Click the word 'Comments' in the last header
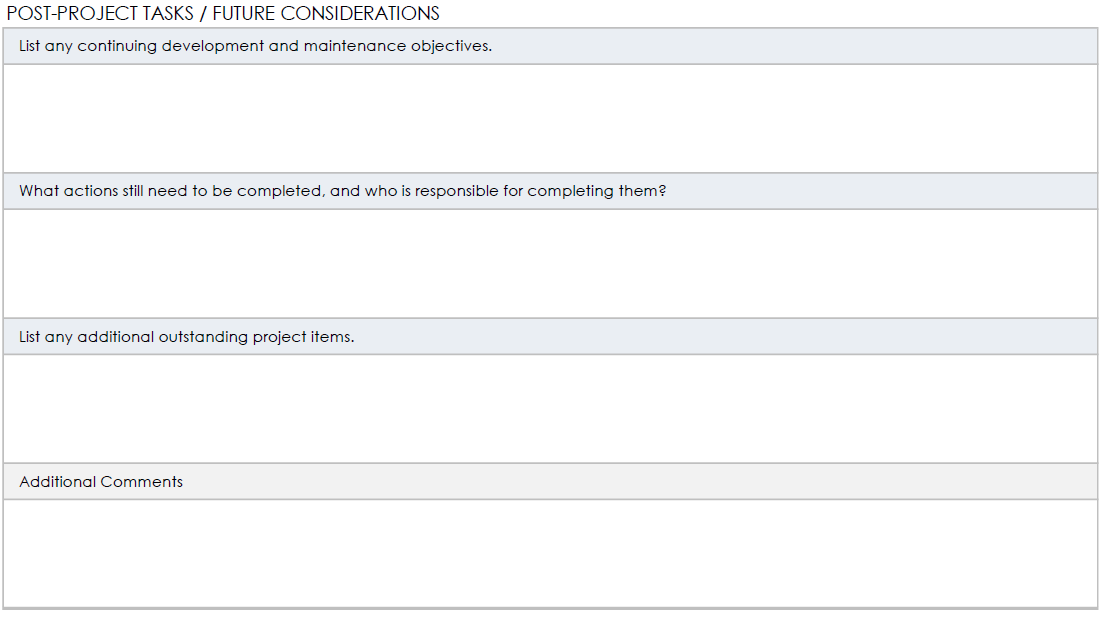 pyautogui.click(x=141, y=482)
